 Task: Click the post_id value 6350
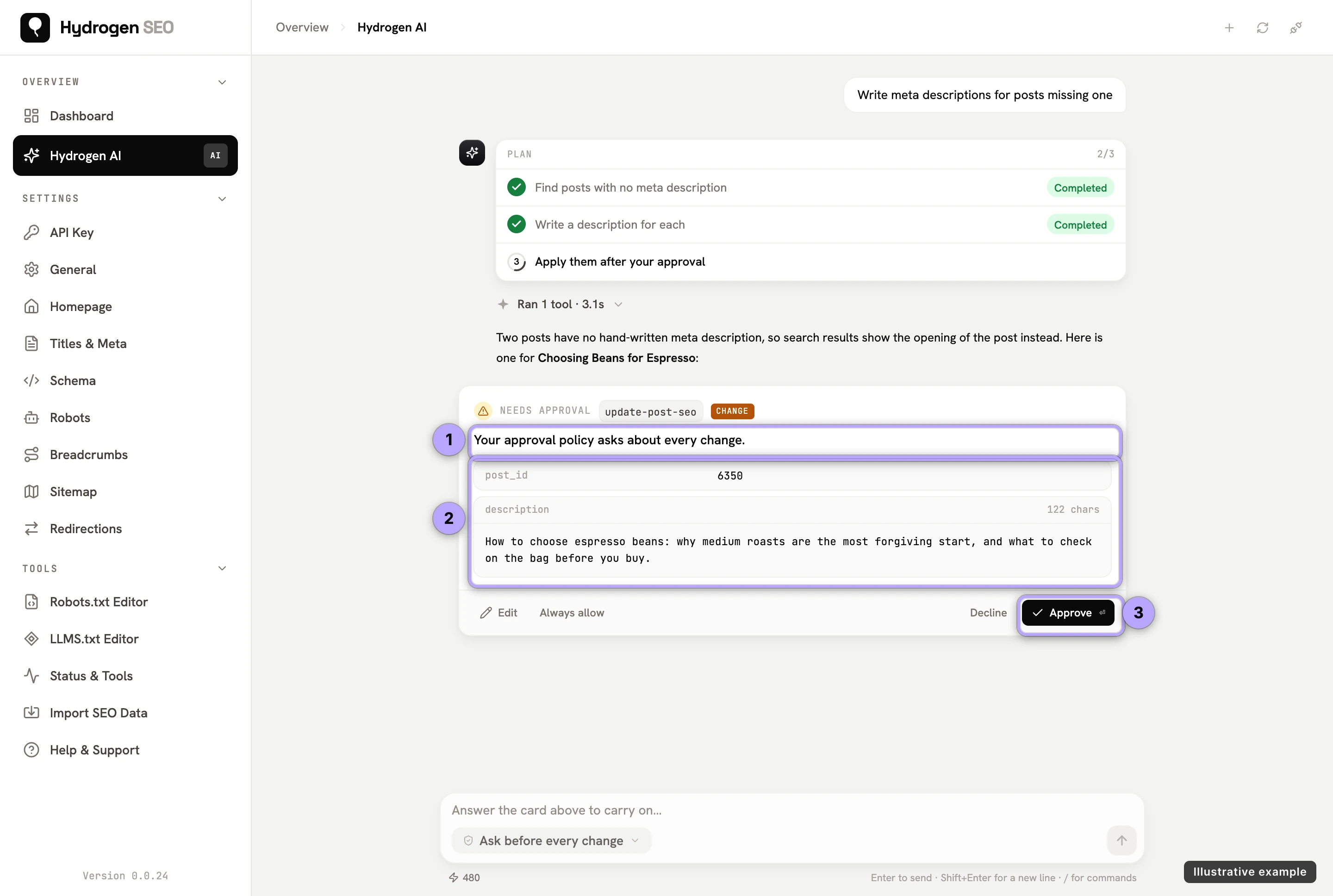tap(729, 475)
